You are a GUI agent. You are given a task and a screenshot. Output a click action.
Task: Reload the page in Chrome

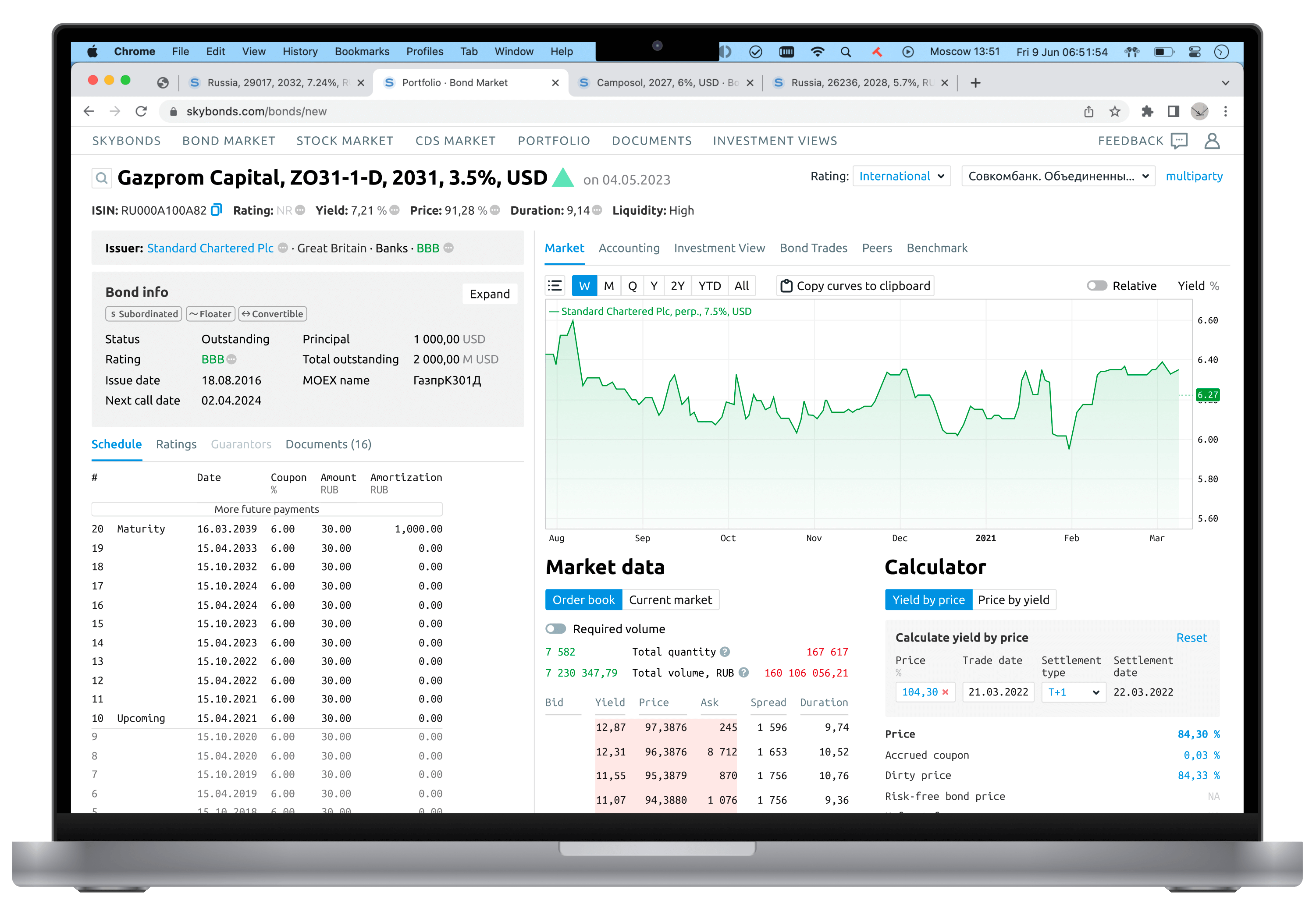[141, 111]
